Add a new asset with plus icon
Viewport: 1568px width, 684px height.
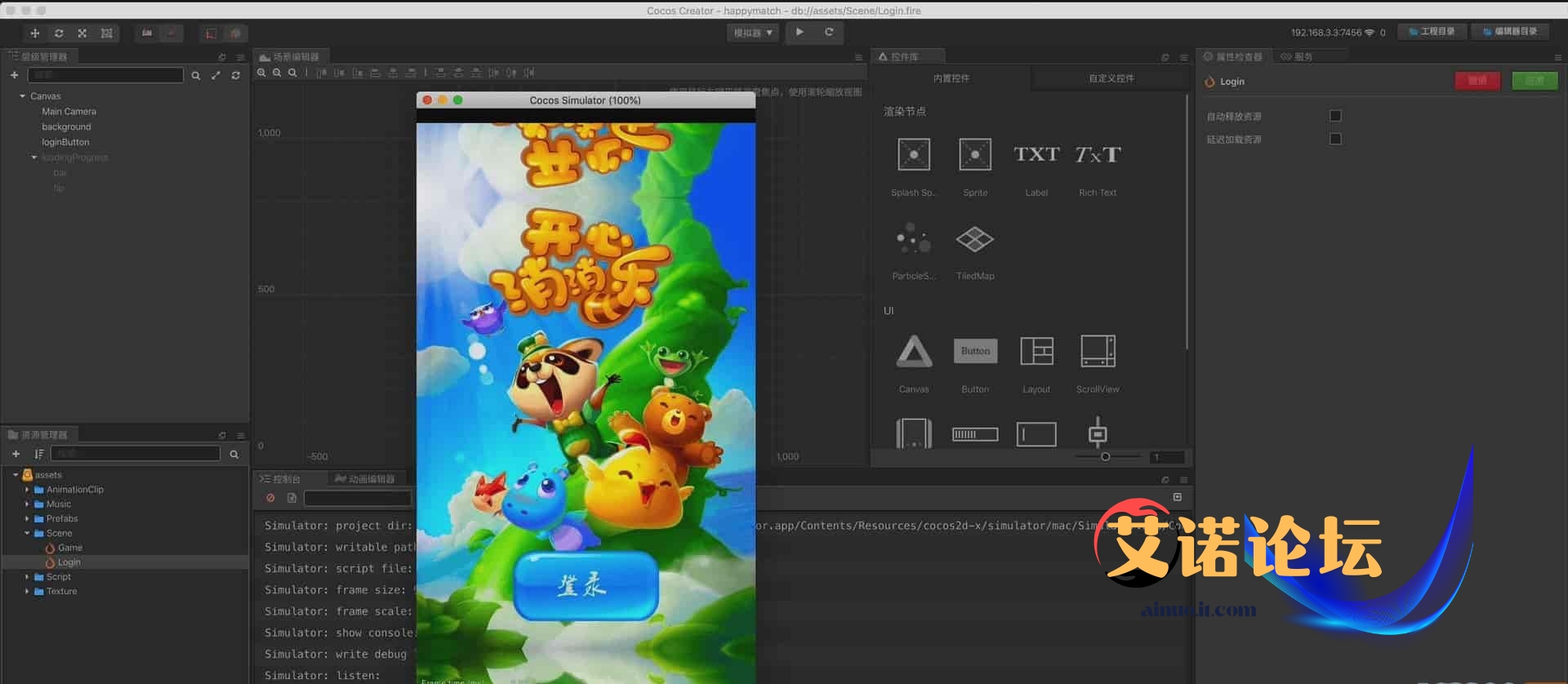click(x=16, y=454)
